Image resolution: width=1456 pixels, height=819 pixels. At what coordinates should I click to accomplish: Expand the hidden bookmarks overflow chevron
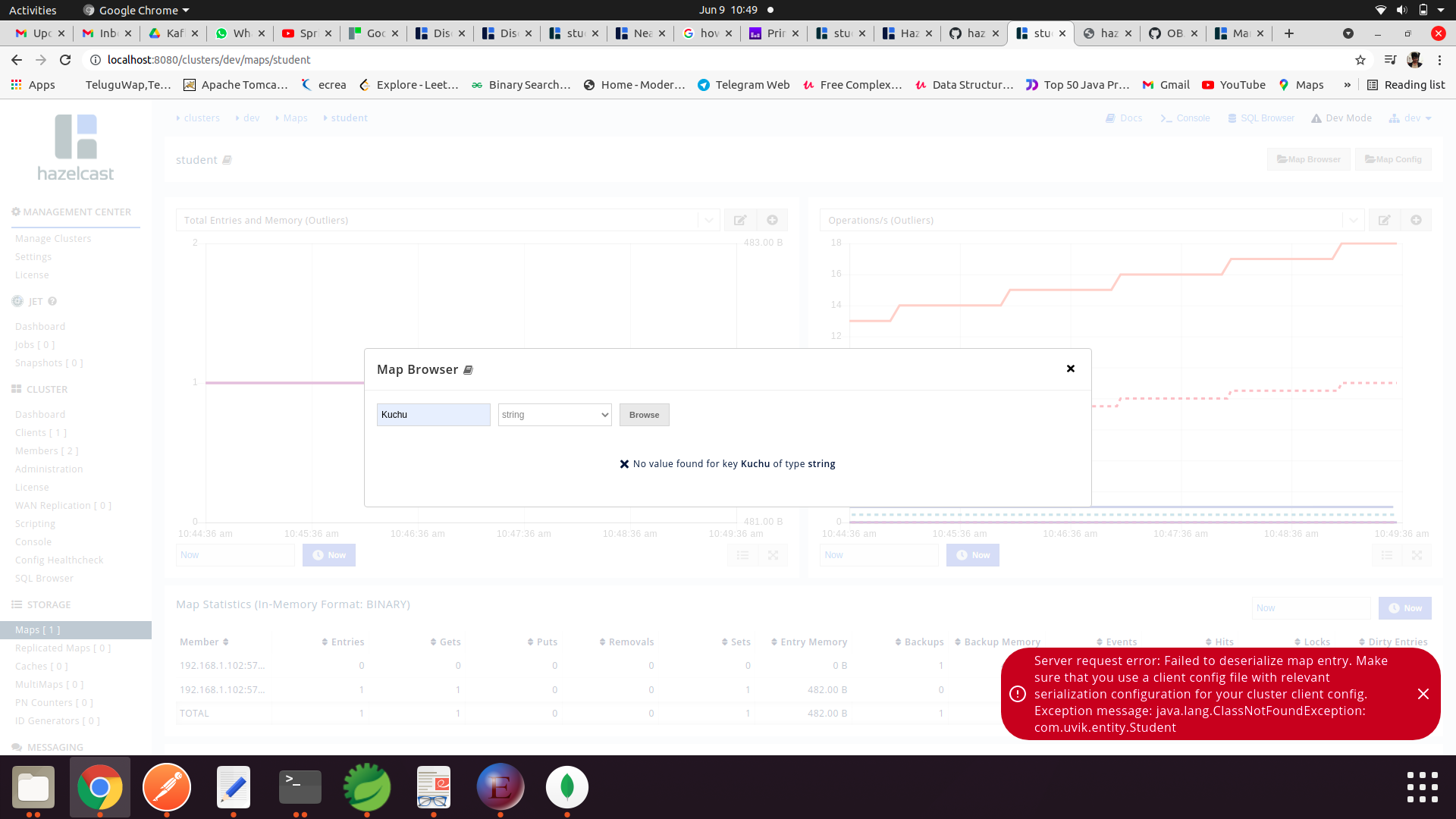[x=1348, y=85]
